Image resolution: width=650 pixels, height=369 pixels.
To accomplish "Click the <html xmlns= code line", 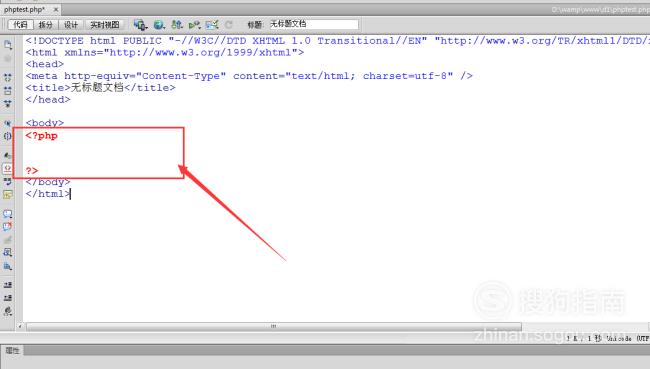I will 165,53.
